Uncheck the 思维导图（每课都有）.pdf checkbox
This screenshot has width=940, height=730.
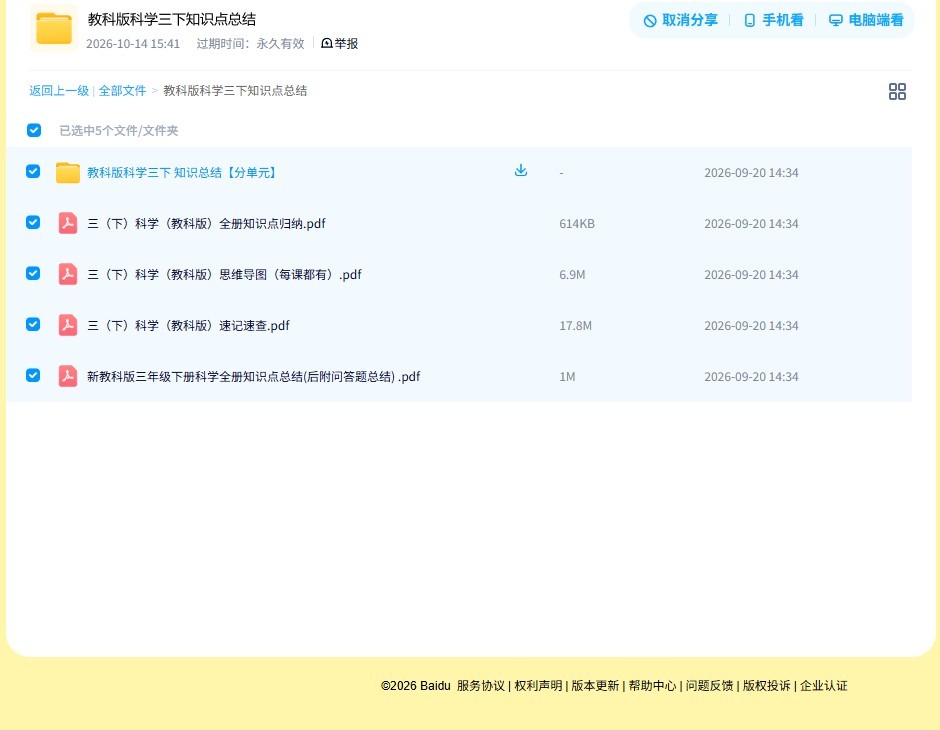(x=33, y=273)
